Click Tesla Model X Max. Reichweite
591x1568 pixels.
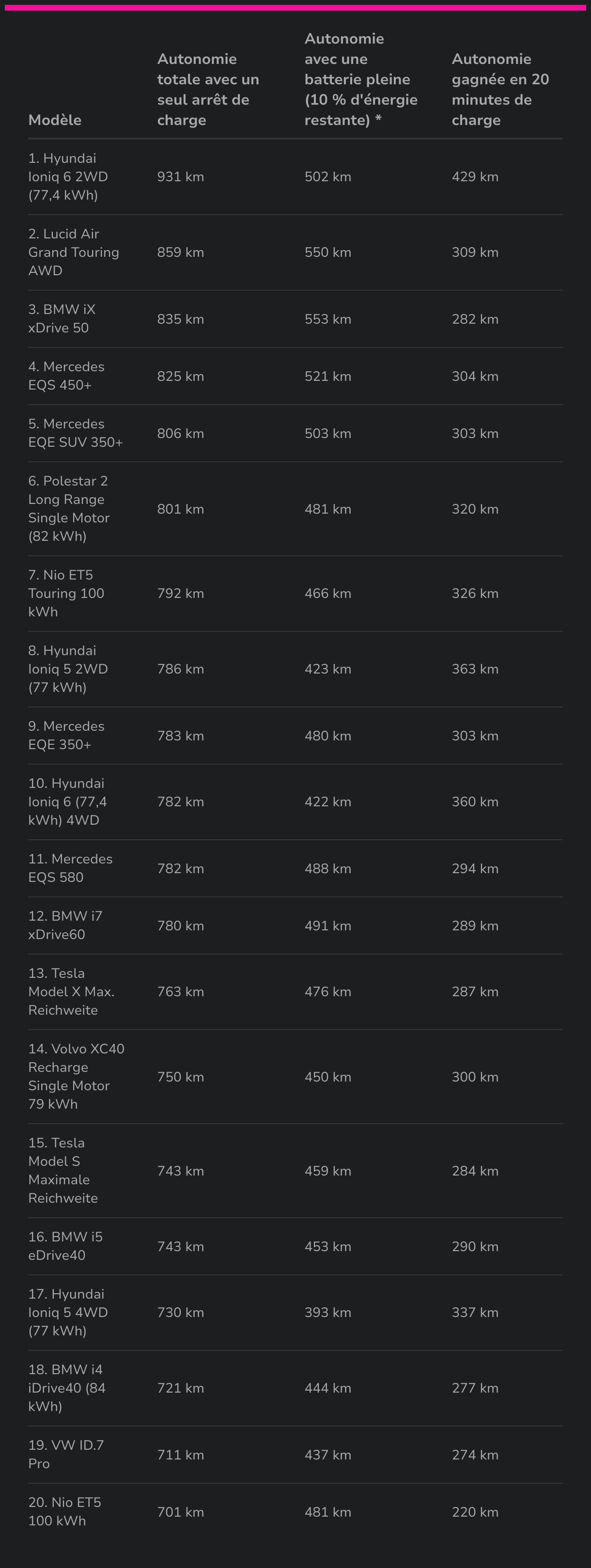click(71, 991)
